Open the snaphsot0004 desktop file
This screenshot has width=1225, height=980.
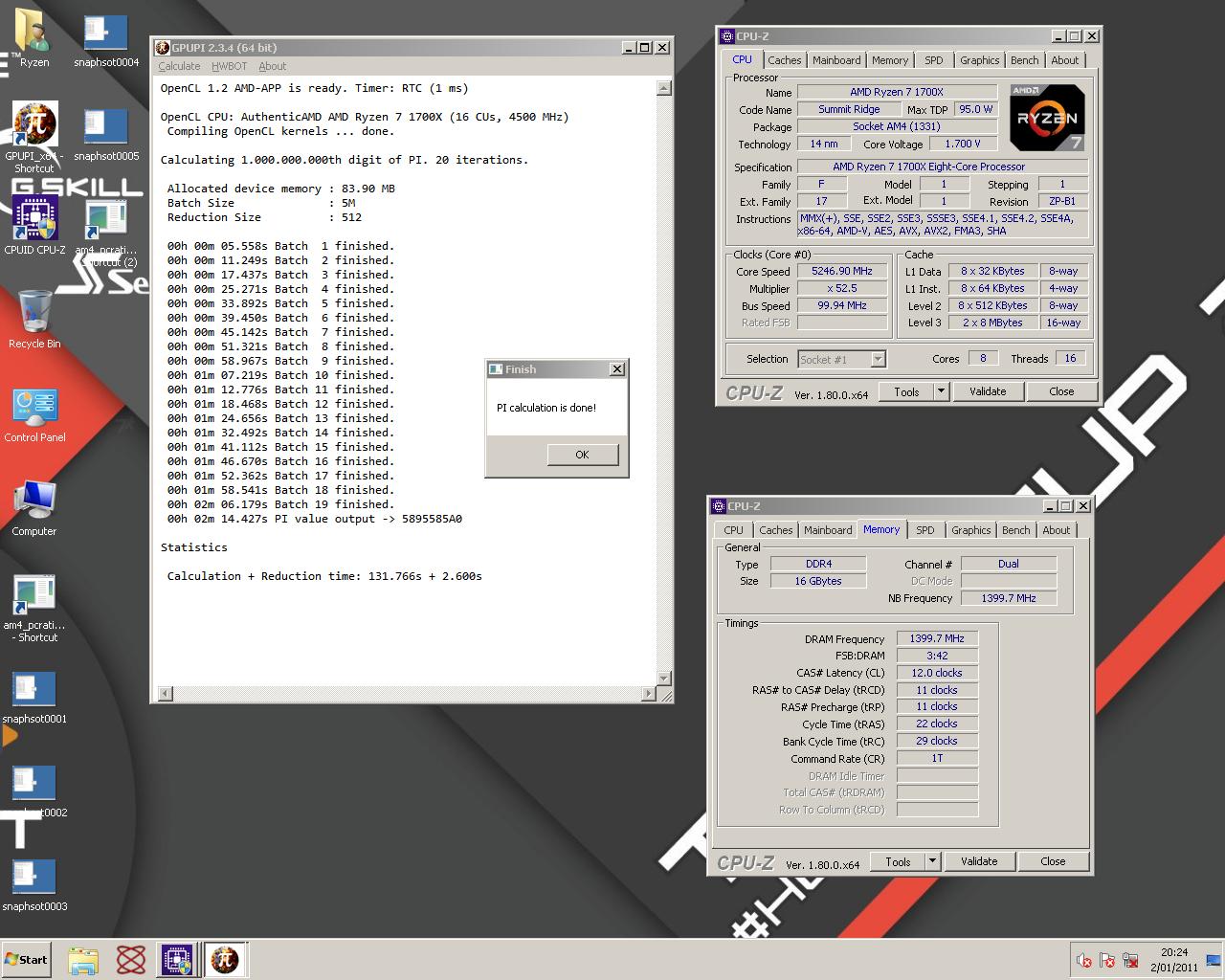[106, 41]
